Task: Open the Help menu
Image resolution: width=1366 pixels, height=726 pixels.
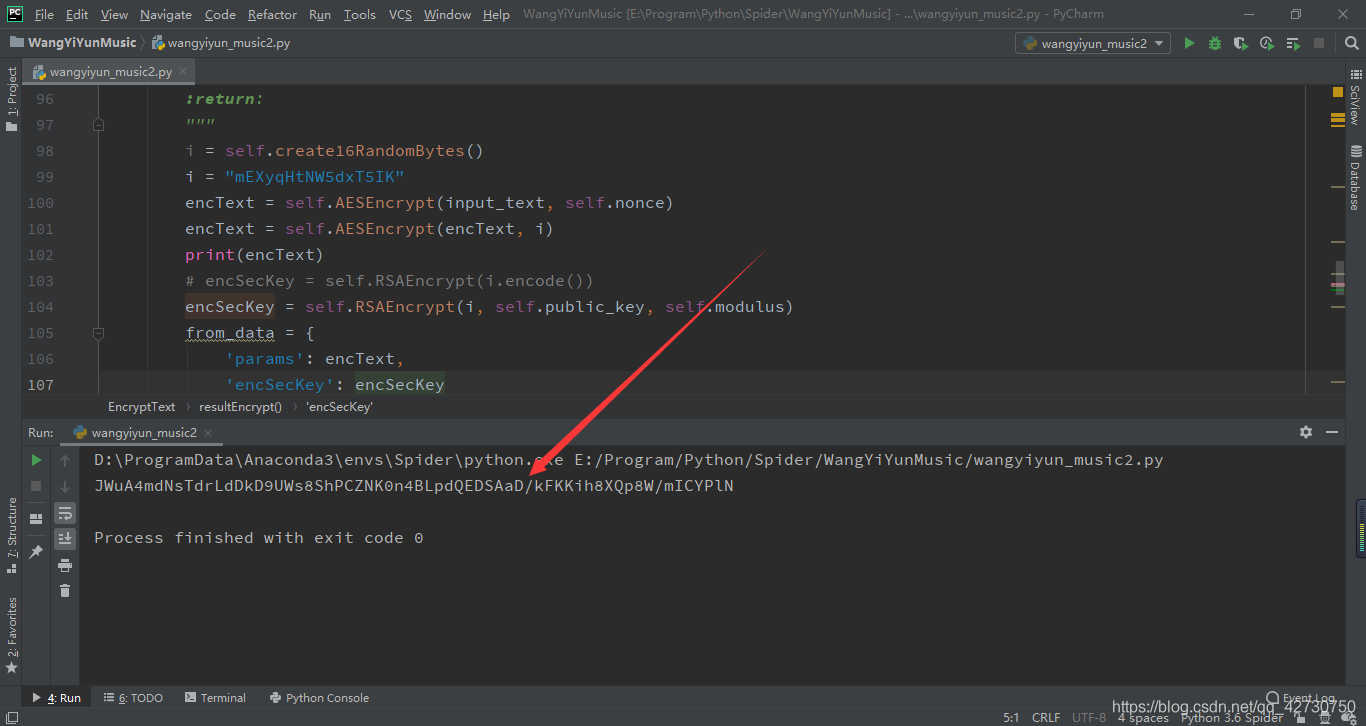Action: [x=496, y=14]
